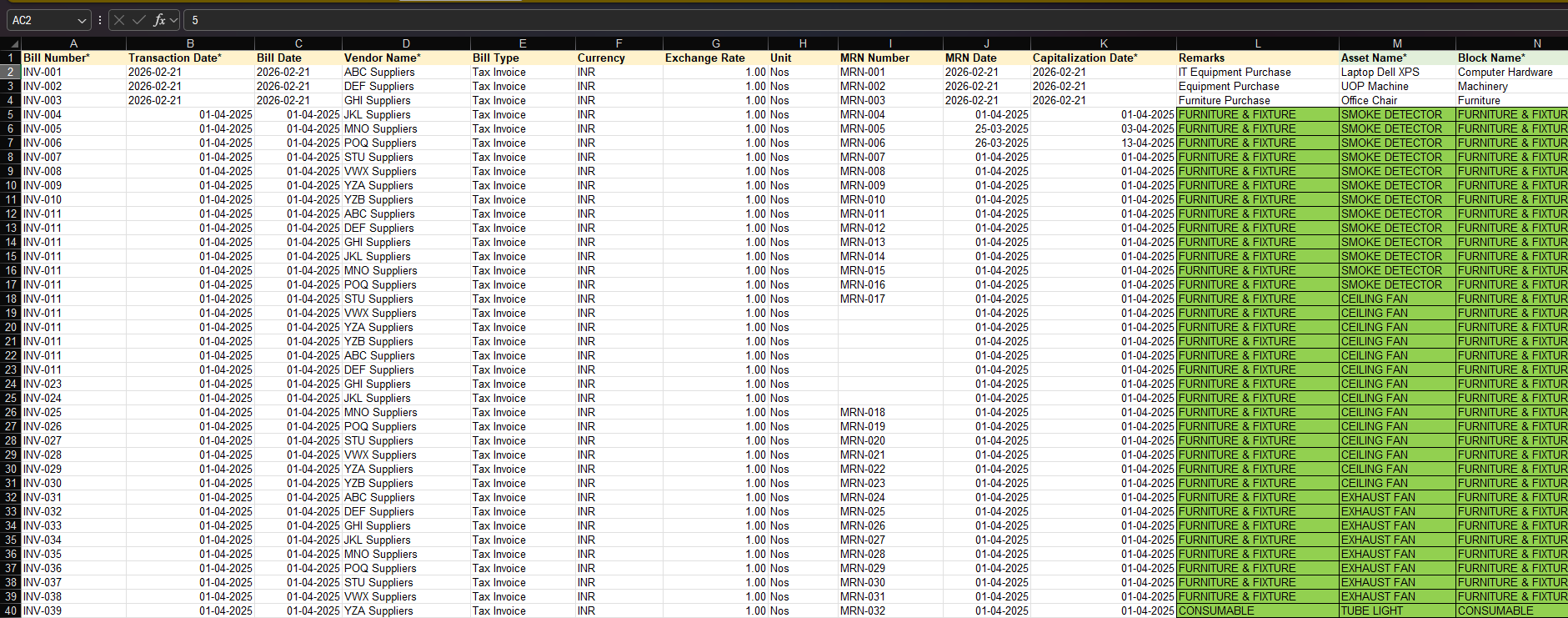Screen dimensions: 1568x618
Task: Click cell 'MRN-001'
Action: click(890, 72)
